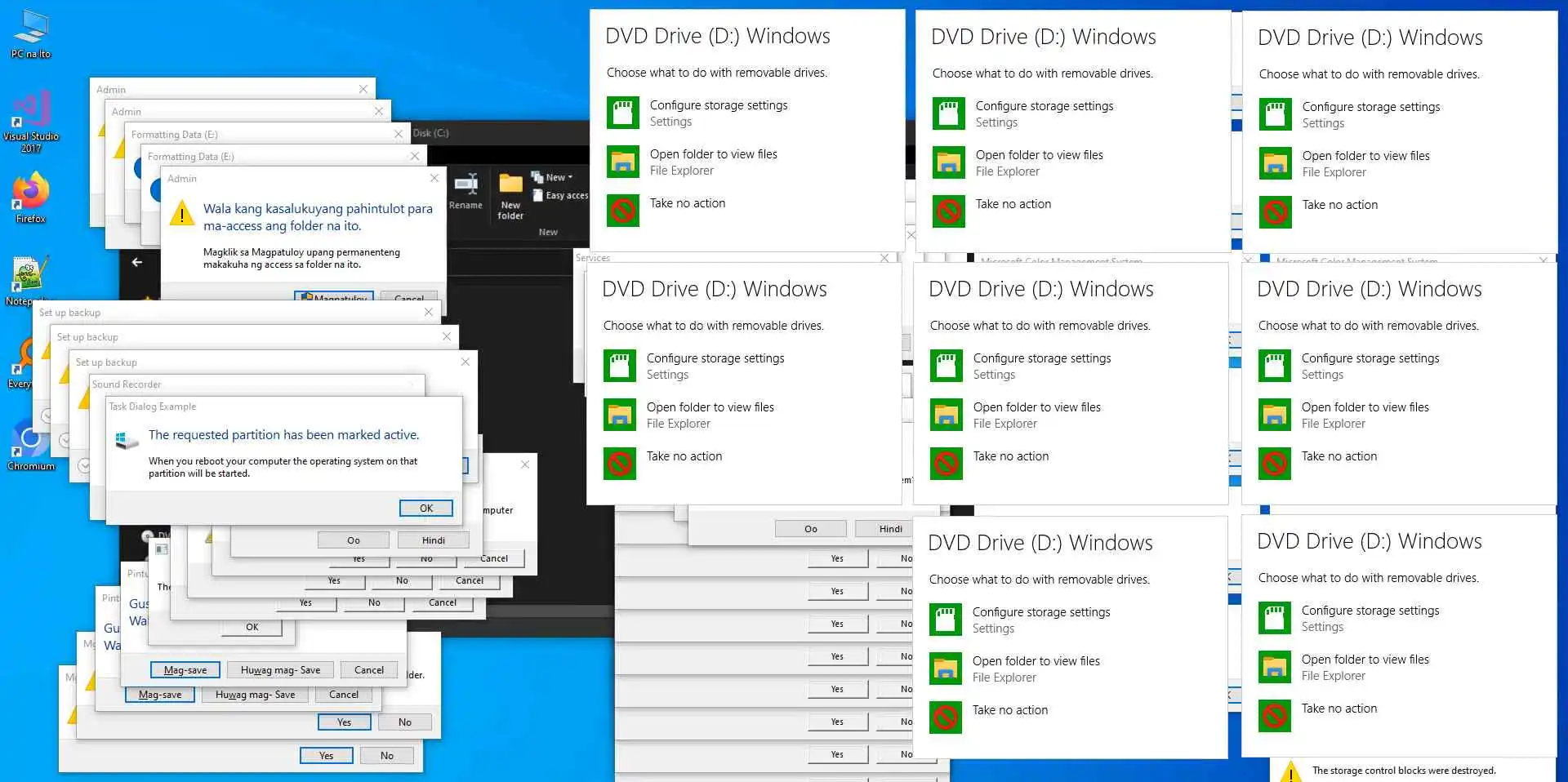Click the Hindi button just beneath Task Dialog Example
1568x782 pixels.
(434, 540)
